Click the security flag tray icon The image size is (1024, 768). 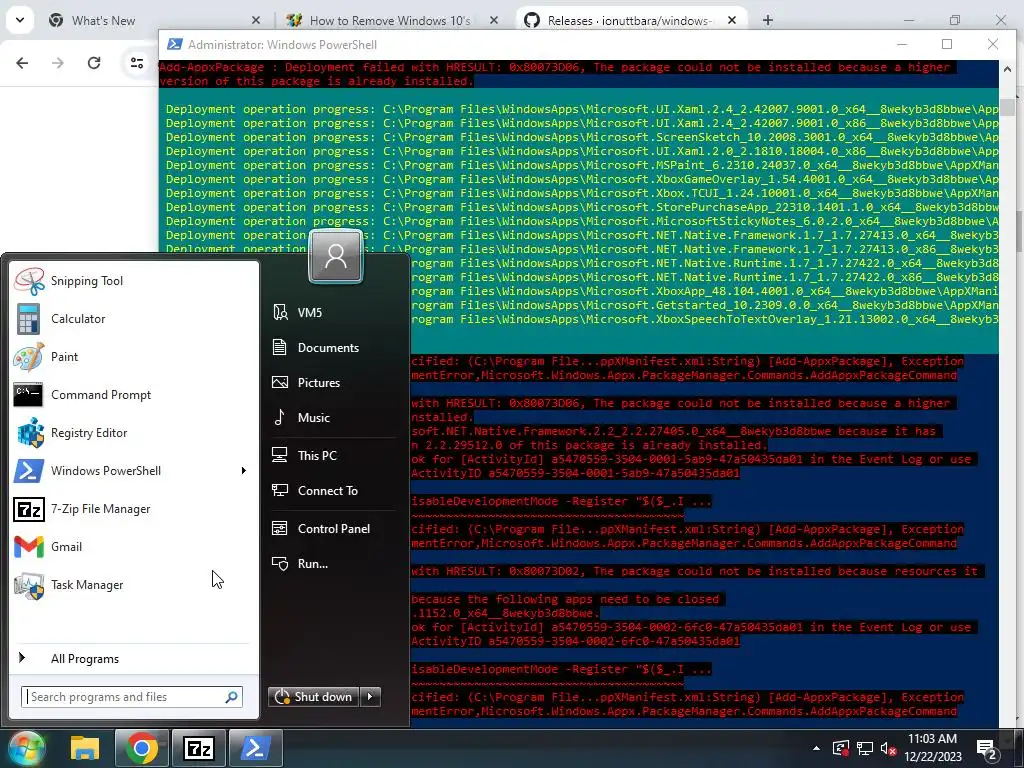pyautogui.click(x=840, y=748)
